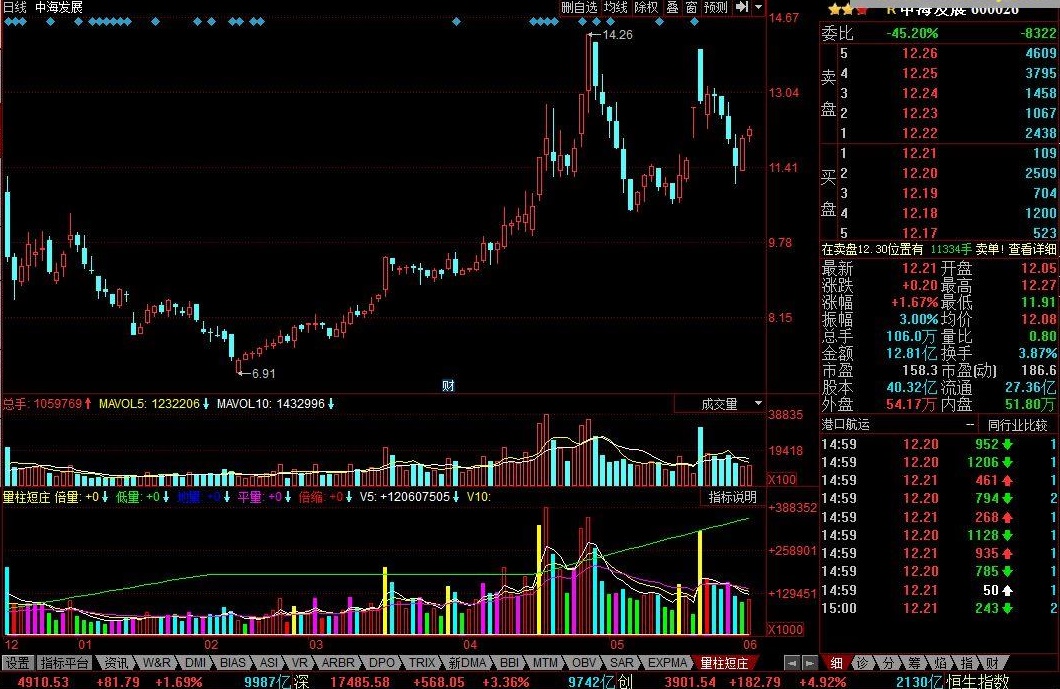Click the 恒生指数 index in the status bar
1060x689 pixels.
coord(977,682)
